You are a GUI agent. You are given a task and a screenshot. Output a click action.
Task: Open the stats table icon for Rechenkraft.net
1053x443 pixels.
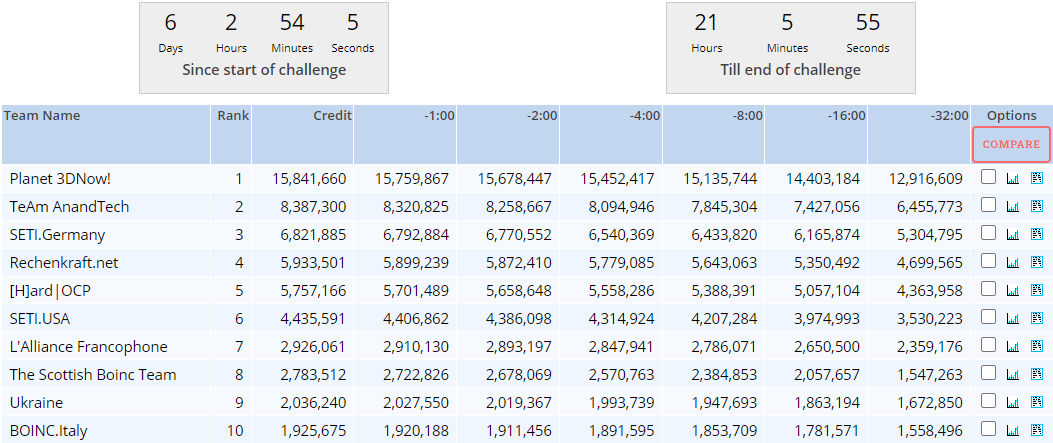pyautogui.click(x=1036, y=262)
